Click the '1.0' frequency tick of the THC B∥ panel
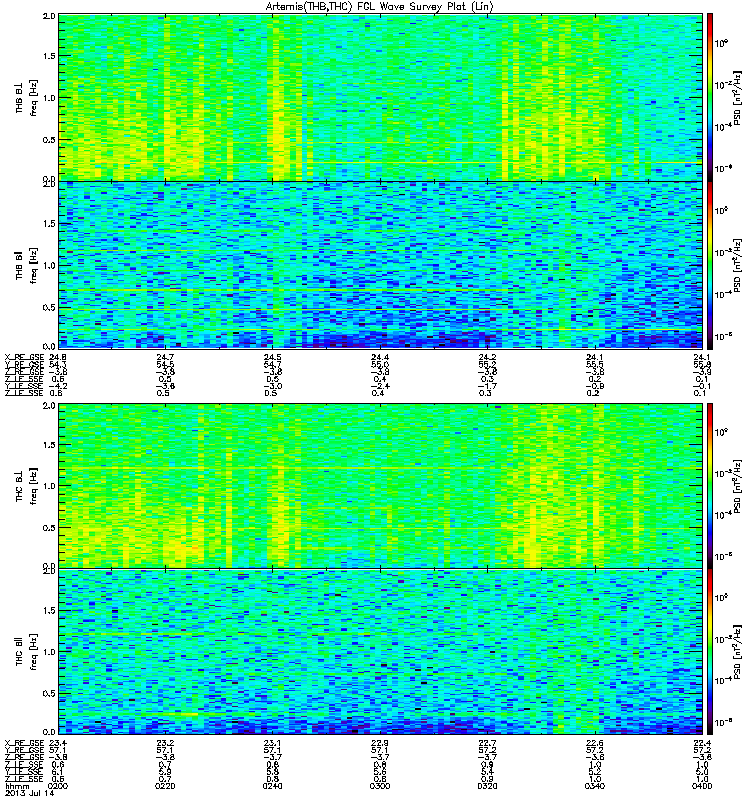This screenshot has height=800, width=750. coord(49,652)
